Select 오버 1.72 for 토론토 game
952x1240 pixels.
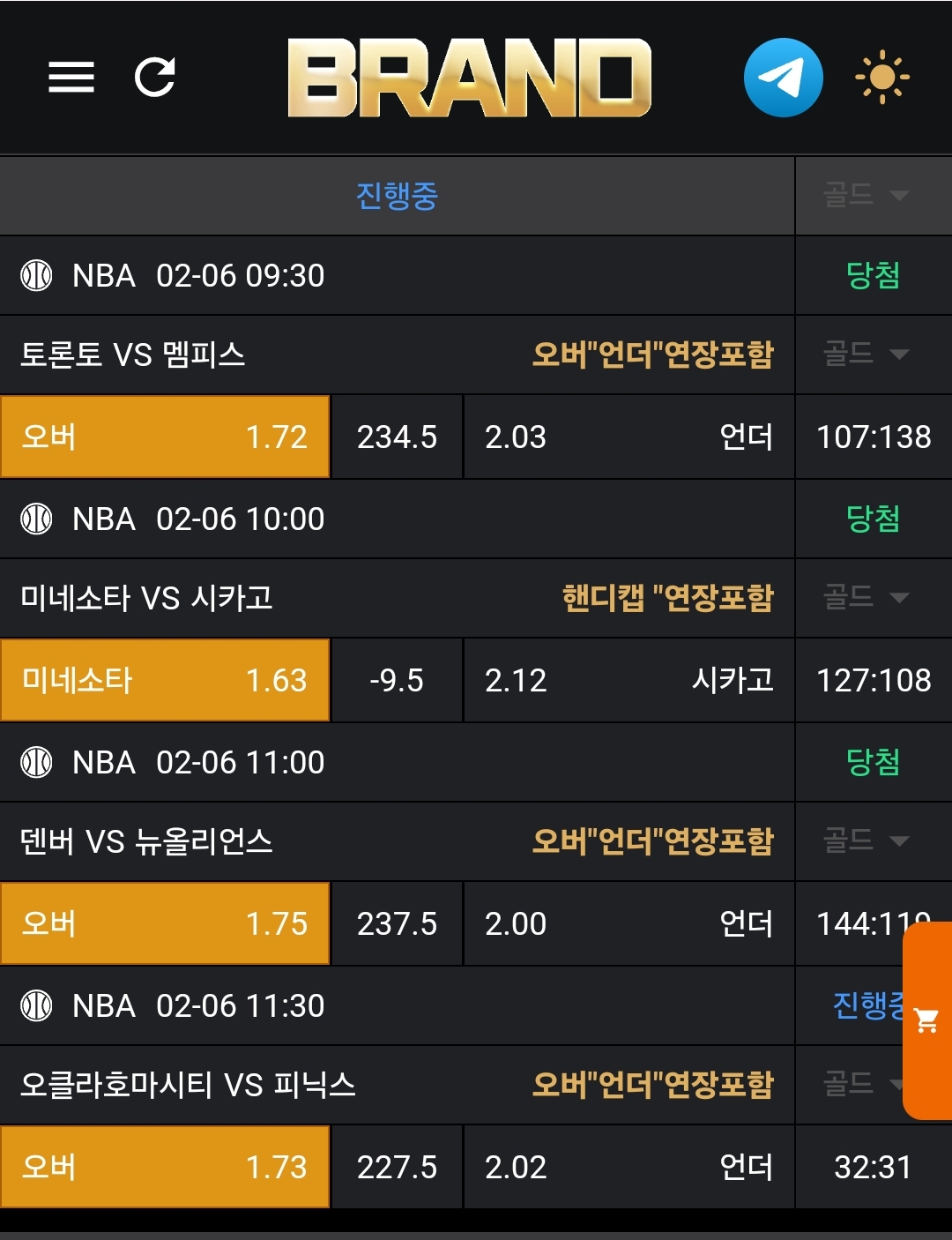point(165,437)
